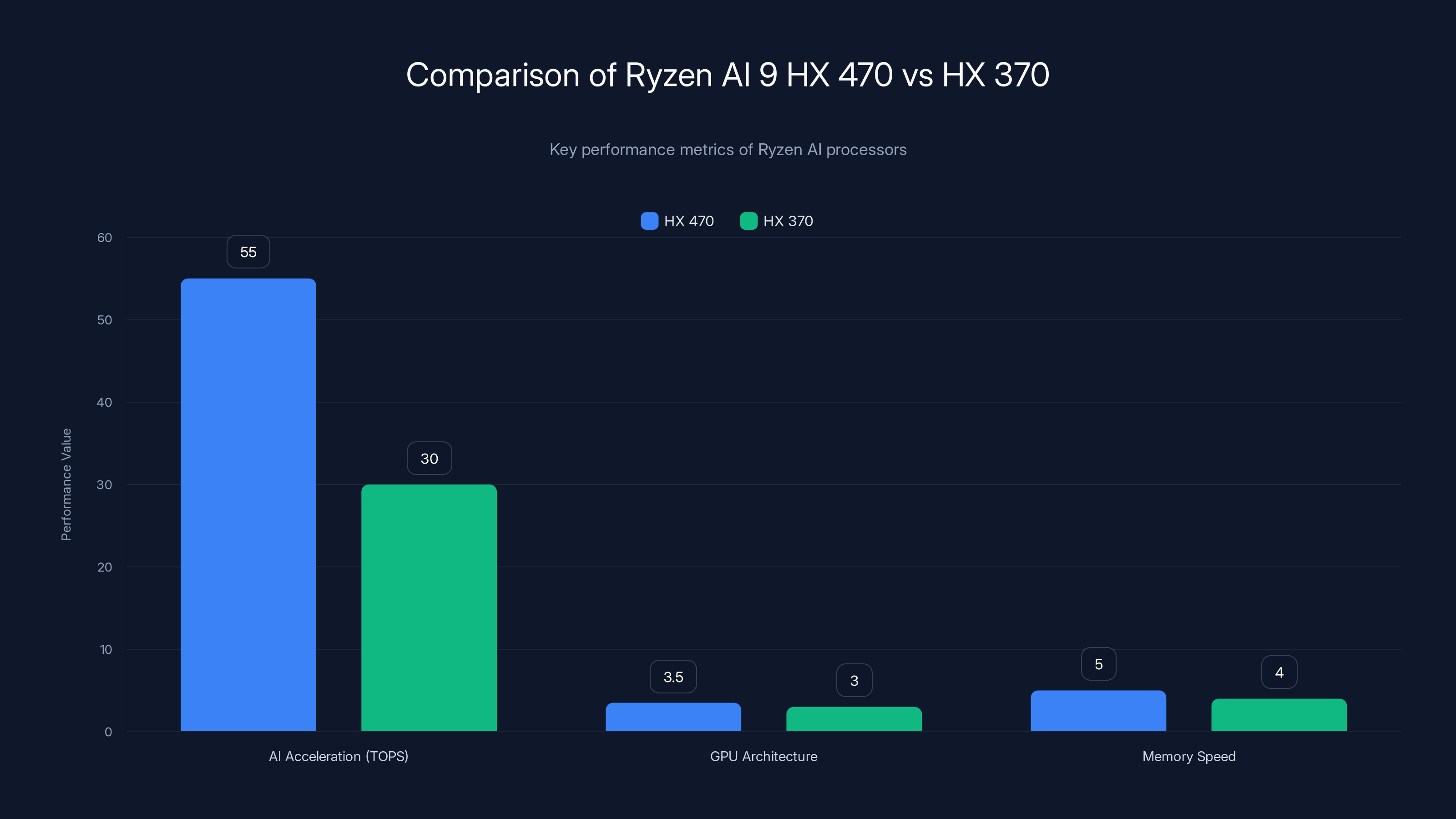
Task: Select the blue GPU Architecture bar
Action: click(672, 718)
